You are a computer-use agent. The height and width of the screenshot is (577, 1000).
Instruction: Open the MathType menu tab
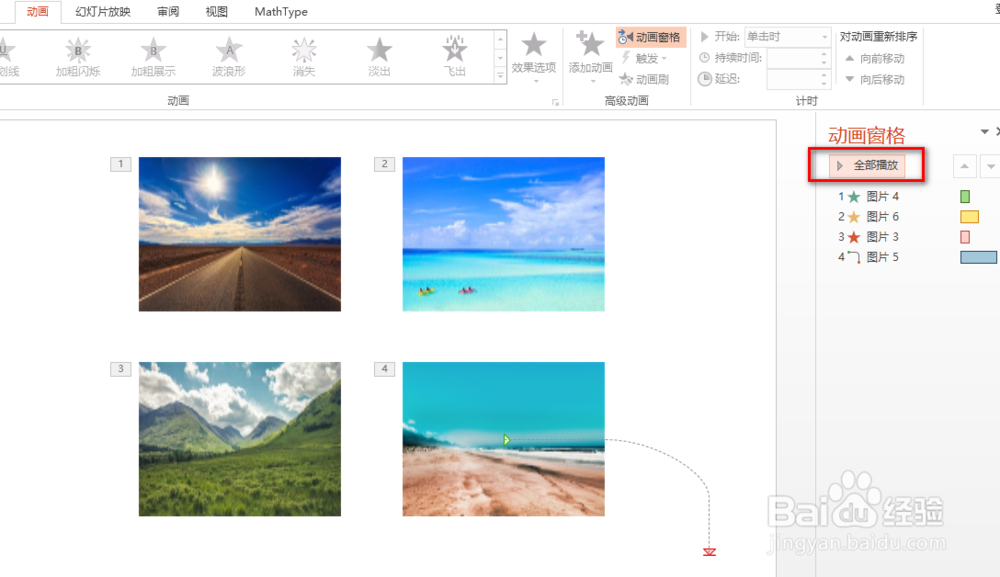tap(279, 12)
